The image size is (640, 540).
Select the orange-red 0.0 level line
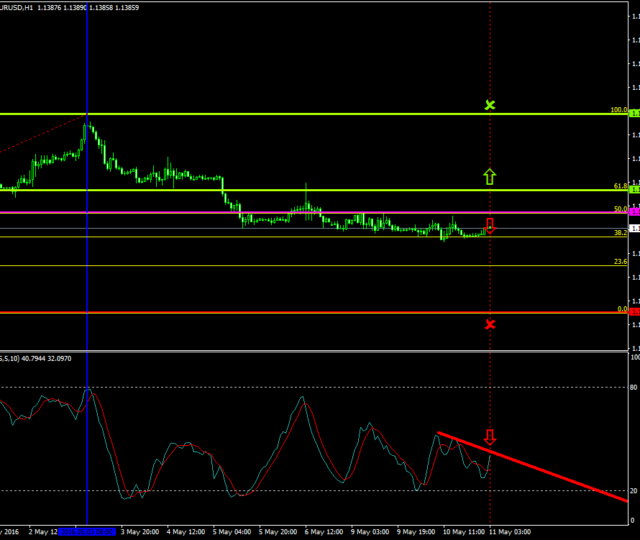300,313
